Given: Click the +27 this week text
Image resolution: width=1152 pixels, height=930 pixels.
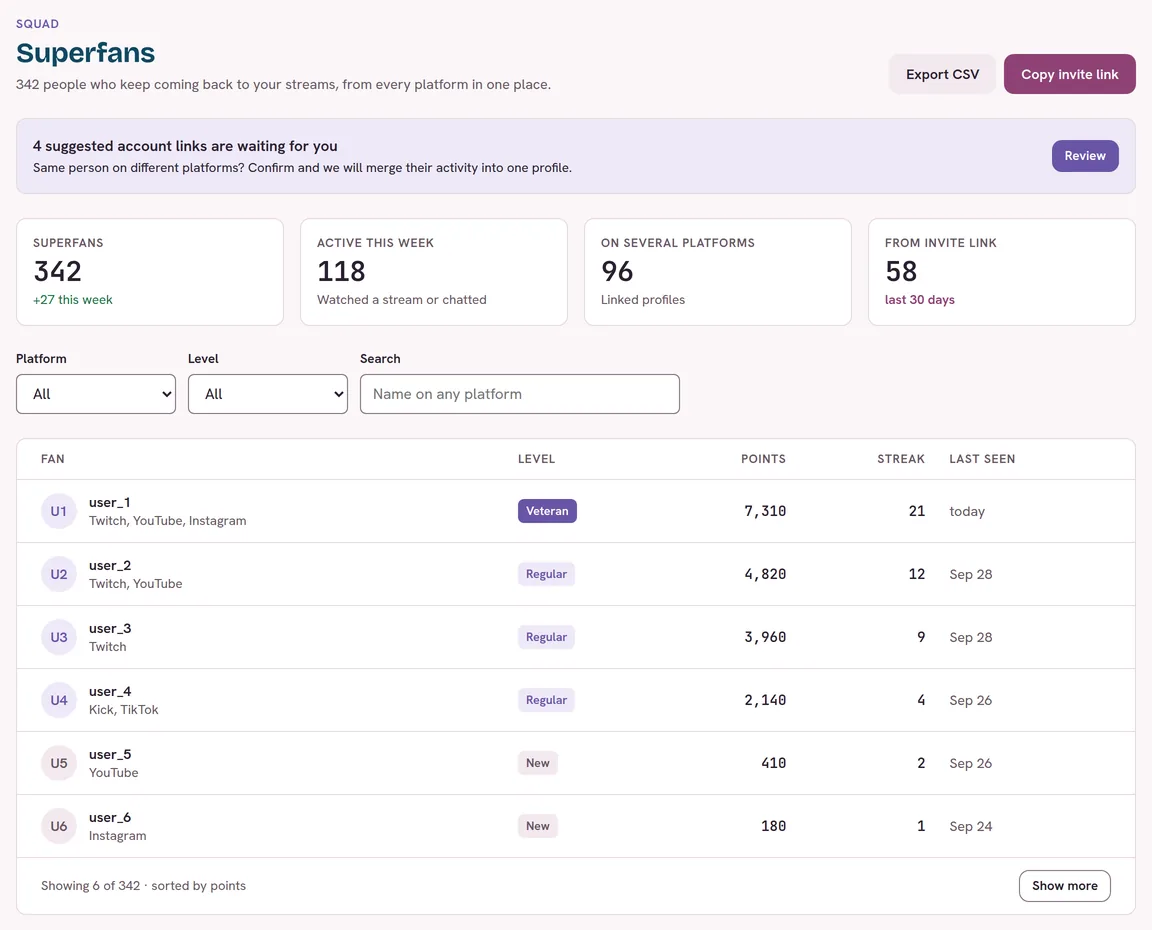Looking at the screenshot, I should (73, 300).
